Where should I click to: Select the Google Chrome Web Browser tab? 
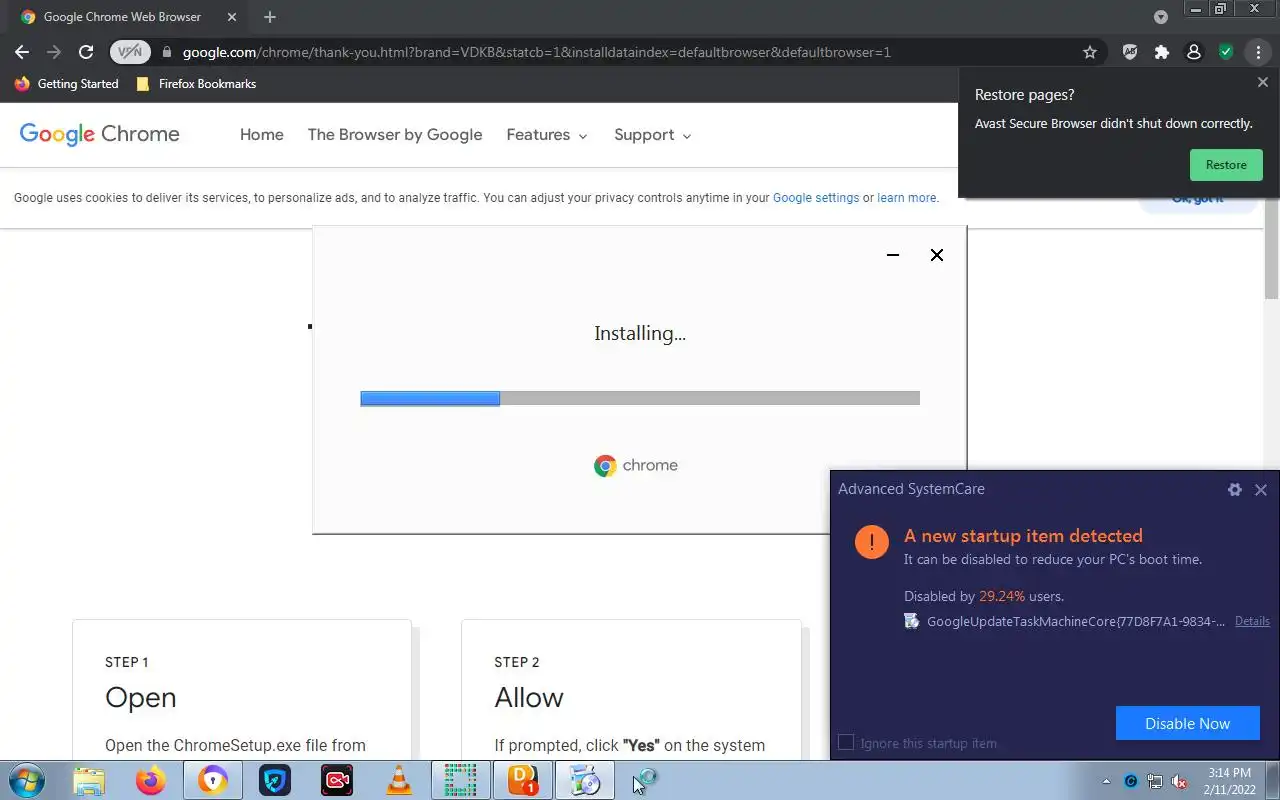122,17
